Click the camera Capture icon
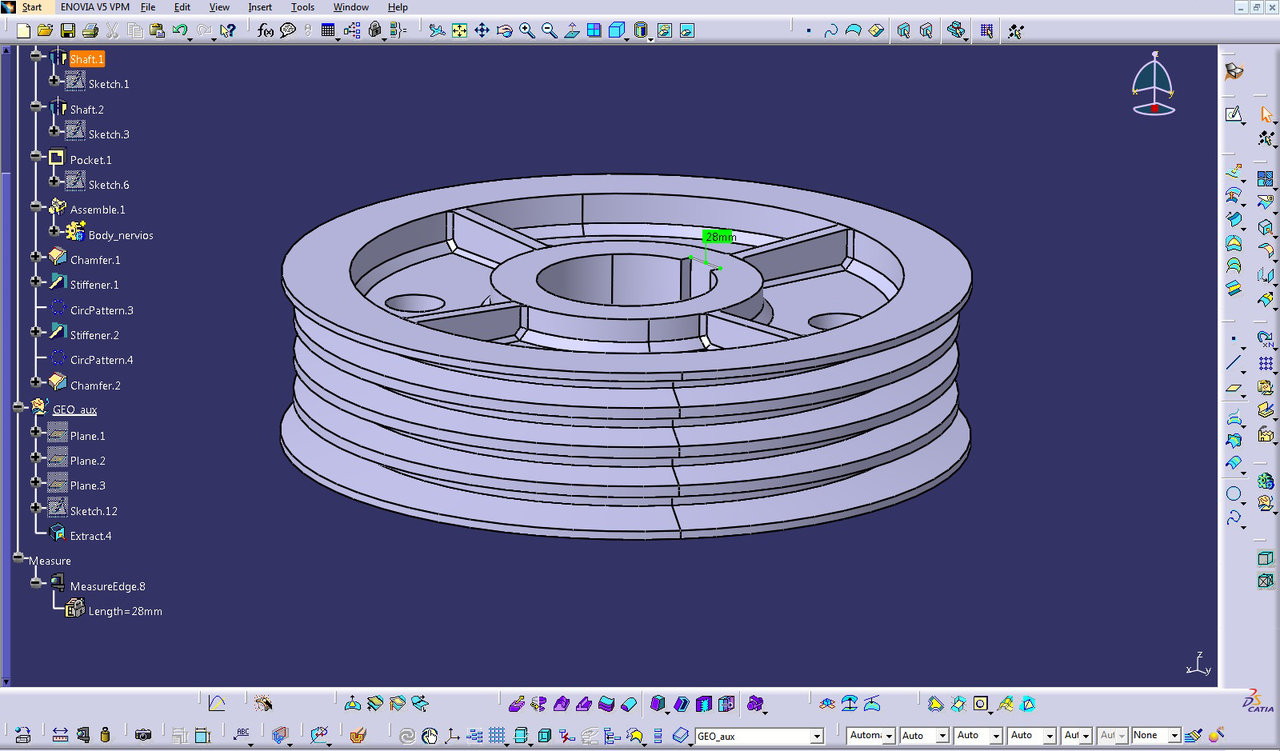 pyautogui.click(x=143, y=735)
